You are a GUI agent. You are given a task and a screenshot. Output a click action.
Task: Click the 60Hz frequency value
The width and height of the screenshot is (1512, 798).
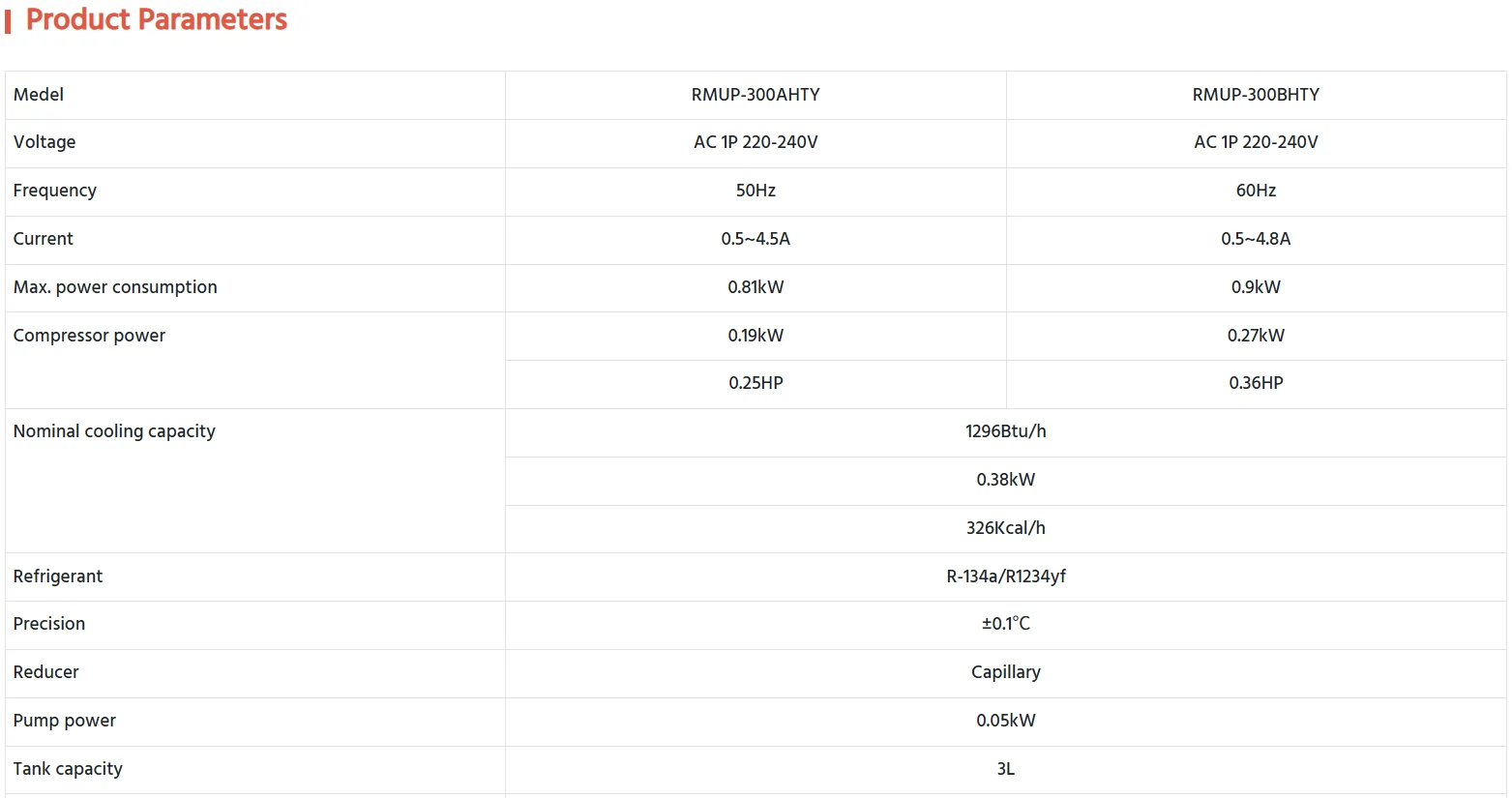pyautogui.click(x=1256, y=191)
